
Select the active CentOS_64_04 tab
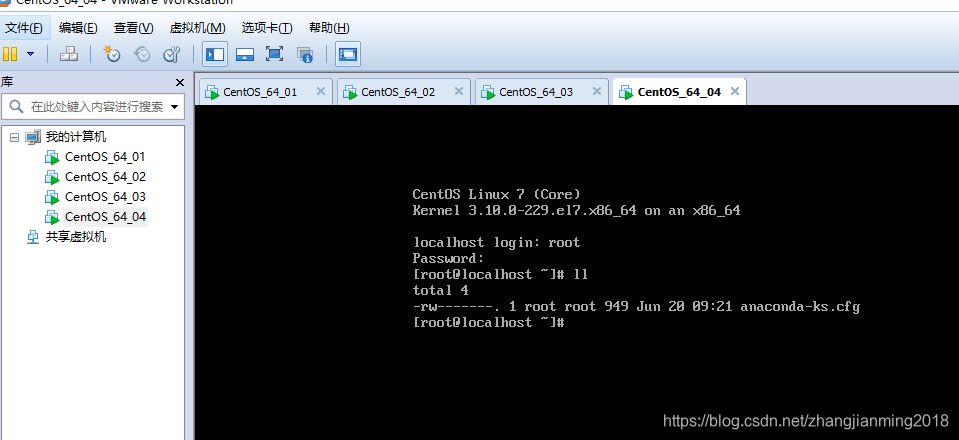pos(679,92)
